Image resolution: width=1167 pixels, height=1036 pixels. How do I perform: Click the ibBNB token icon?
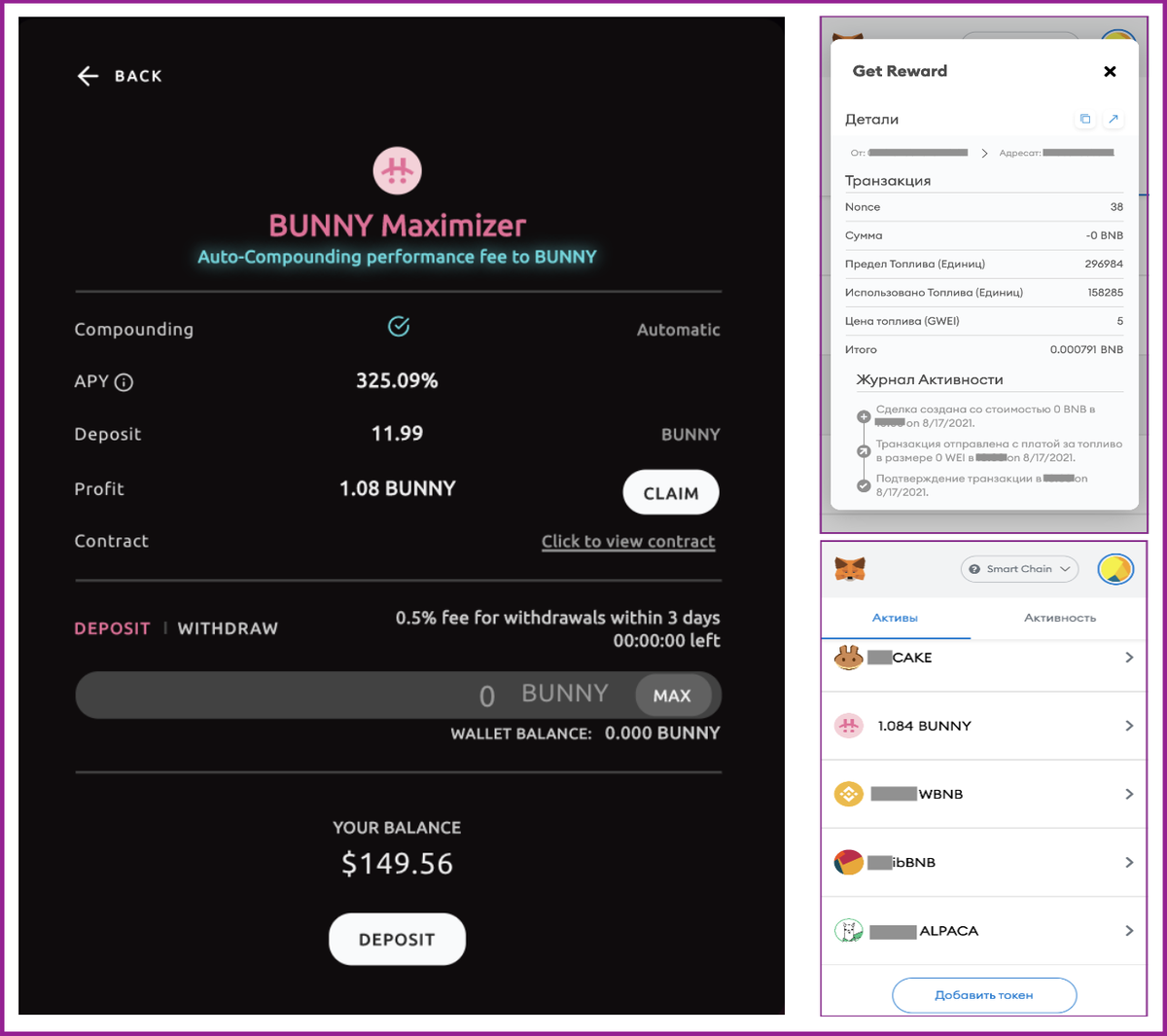coord(849,862)
